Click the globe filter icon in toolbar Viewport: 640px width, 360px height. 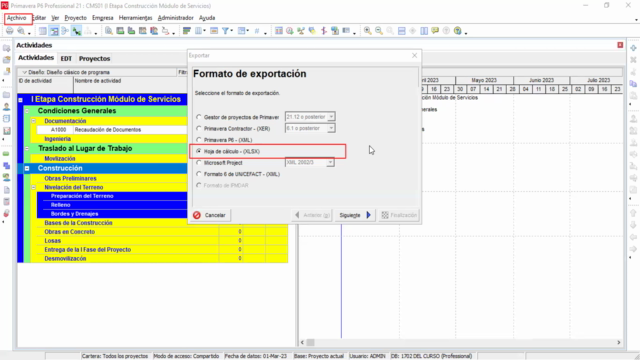[458, 31]
